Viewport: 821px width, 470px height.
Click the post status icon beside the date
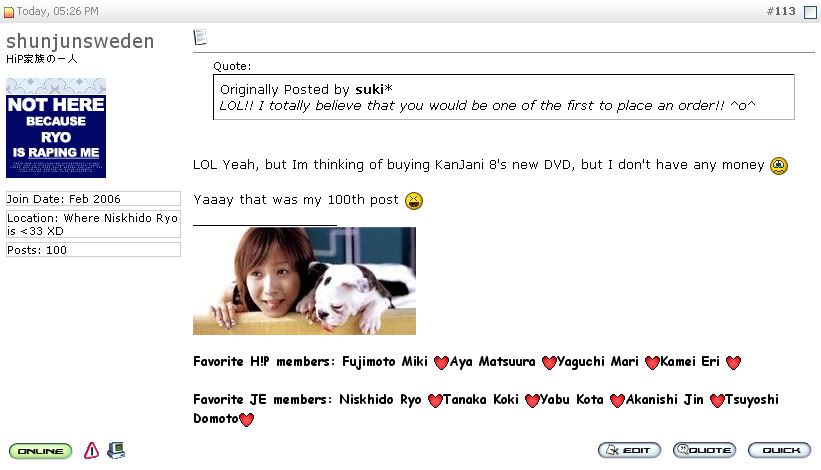tap(8, 12)
